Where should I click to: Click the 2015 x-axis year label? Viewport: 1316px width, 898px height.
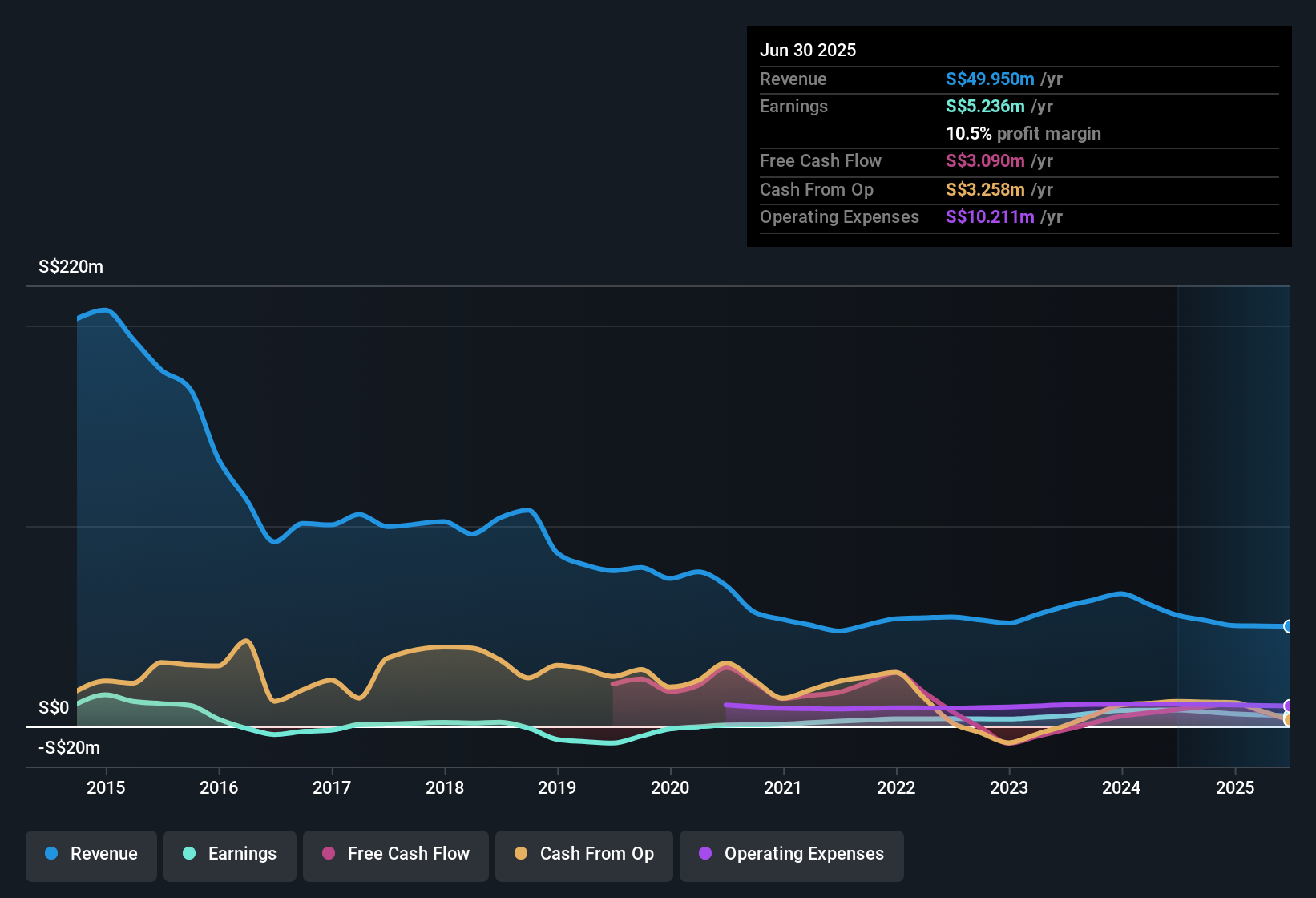106,787
